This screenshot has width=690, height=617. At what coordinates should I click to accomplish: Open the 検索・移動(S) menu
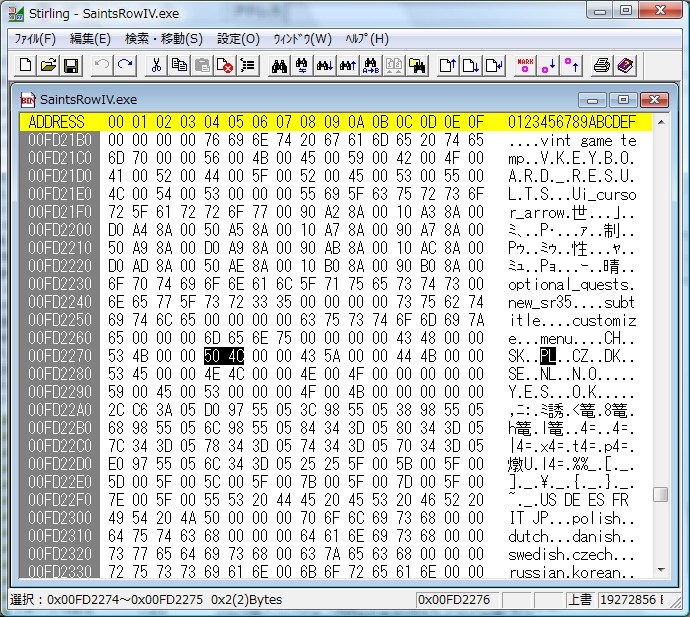pos(164,39)
